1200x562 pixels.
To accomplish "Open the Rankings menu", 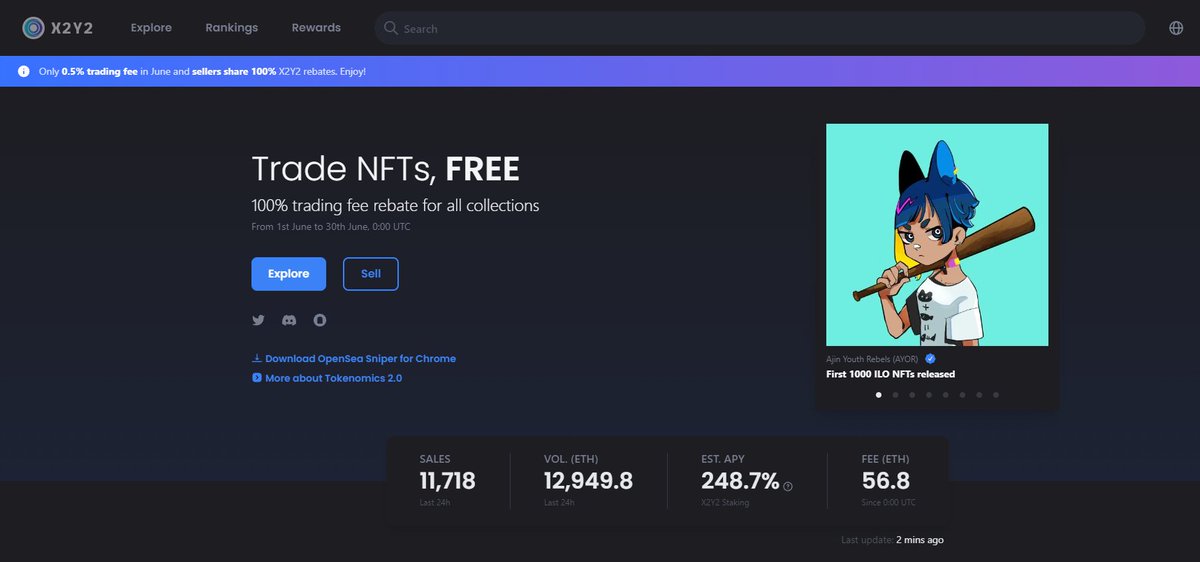I will coord(231,28).
